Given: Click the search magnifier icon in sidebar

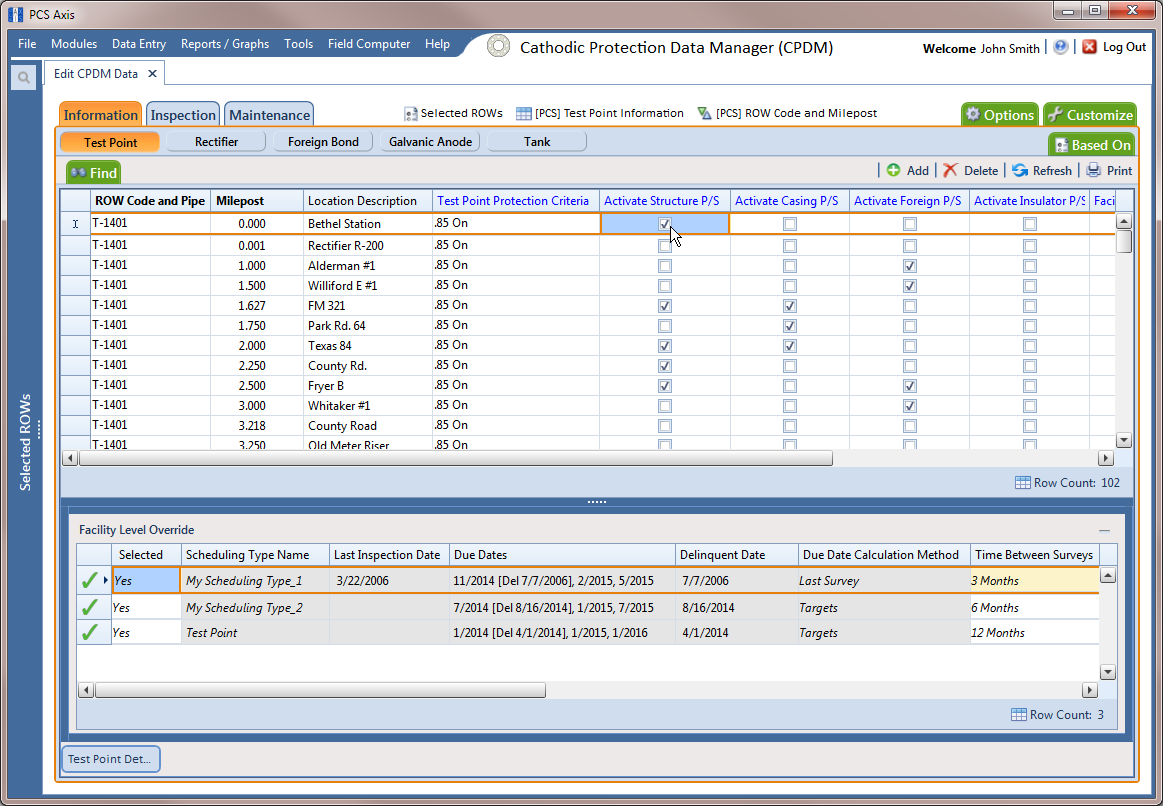Looking at the screenshot, I should point(24,77).
